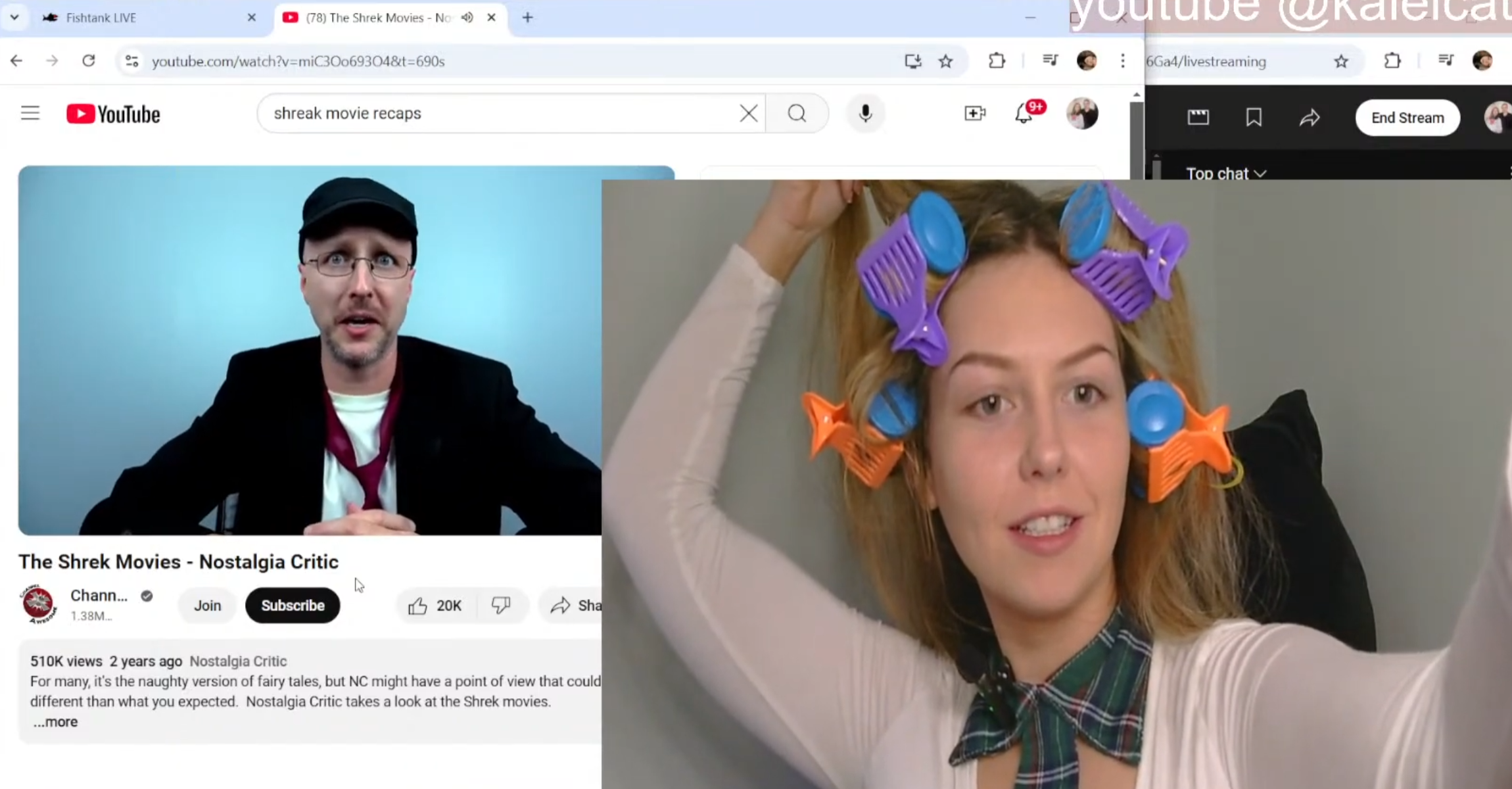Image resolution: width=1512 pixels, height=789 pixels.
Task: Activate voice search microphone icon
Action: point(865,114)
